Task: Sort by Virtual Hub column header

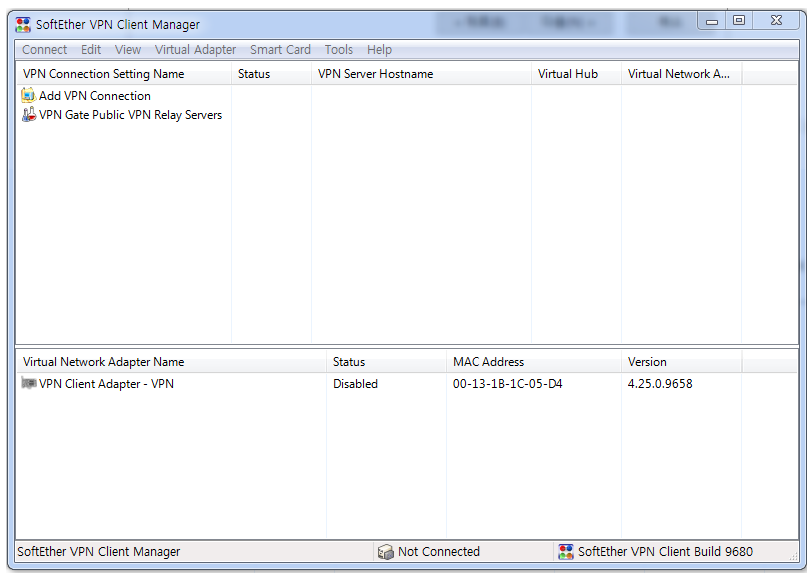Action: pyautogui.click(x=576, y=74)
